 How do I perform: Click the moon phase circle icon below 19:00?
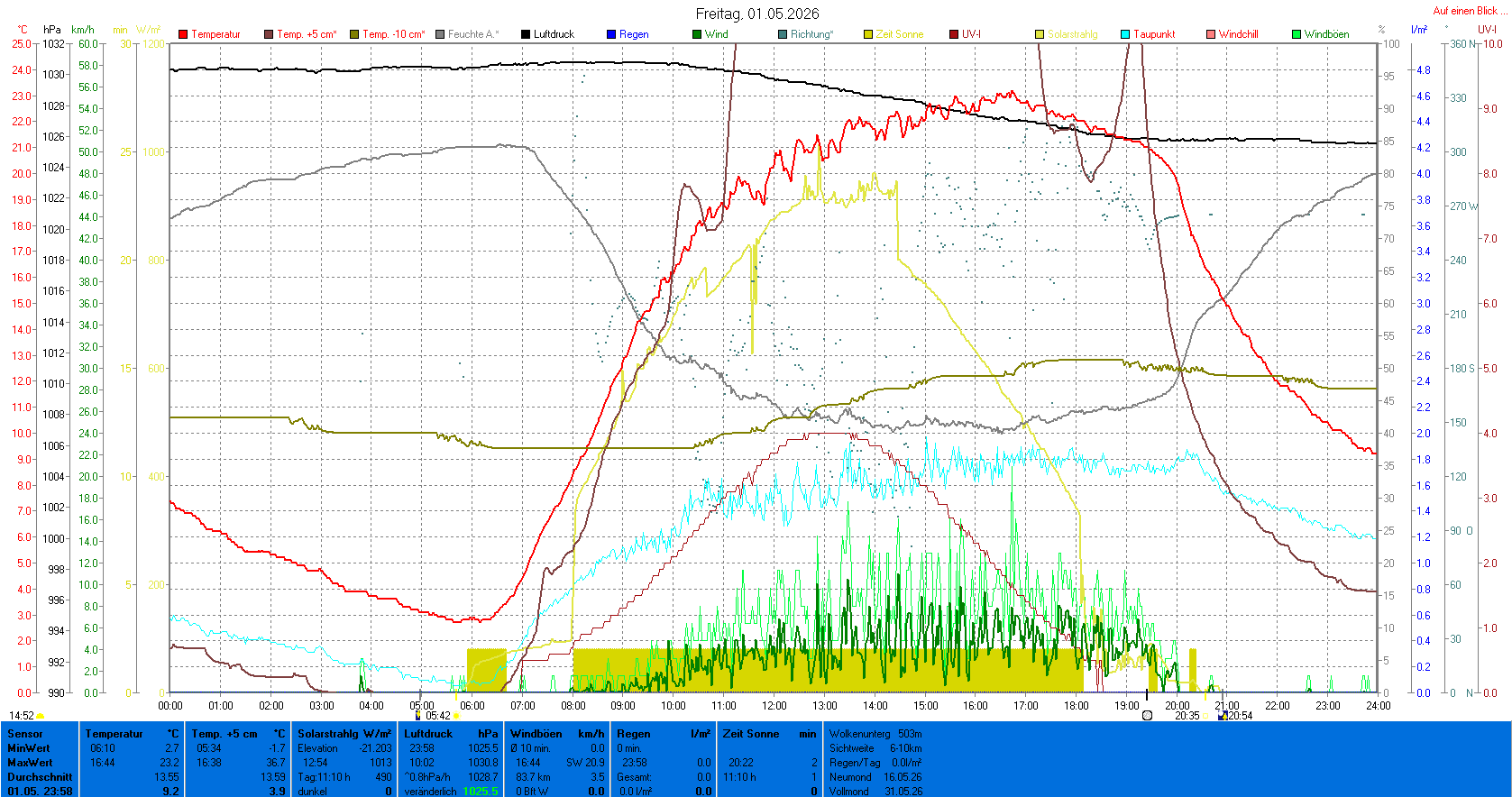[x=1147, y=715]
